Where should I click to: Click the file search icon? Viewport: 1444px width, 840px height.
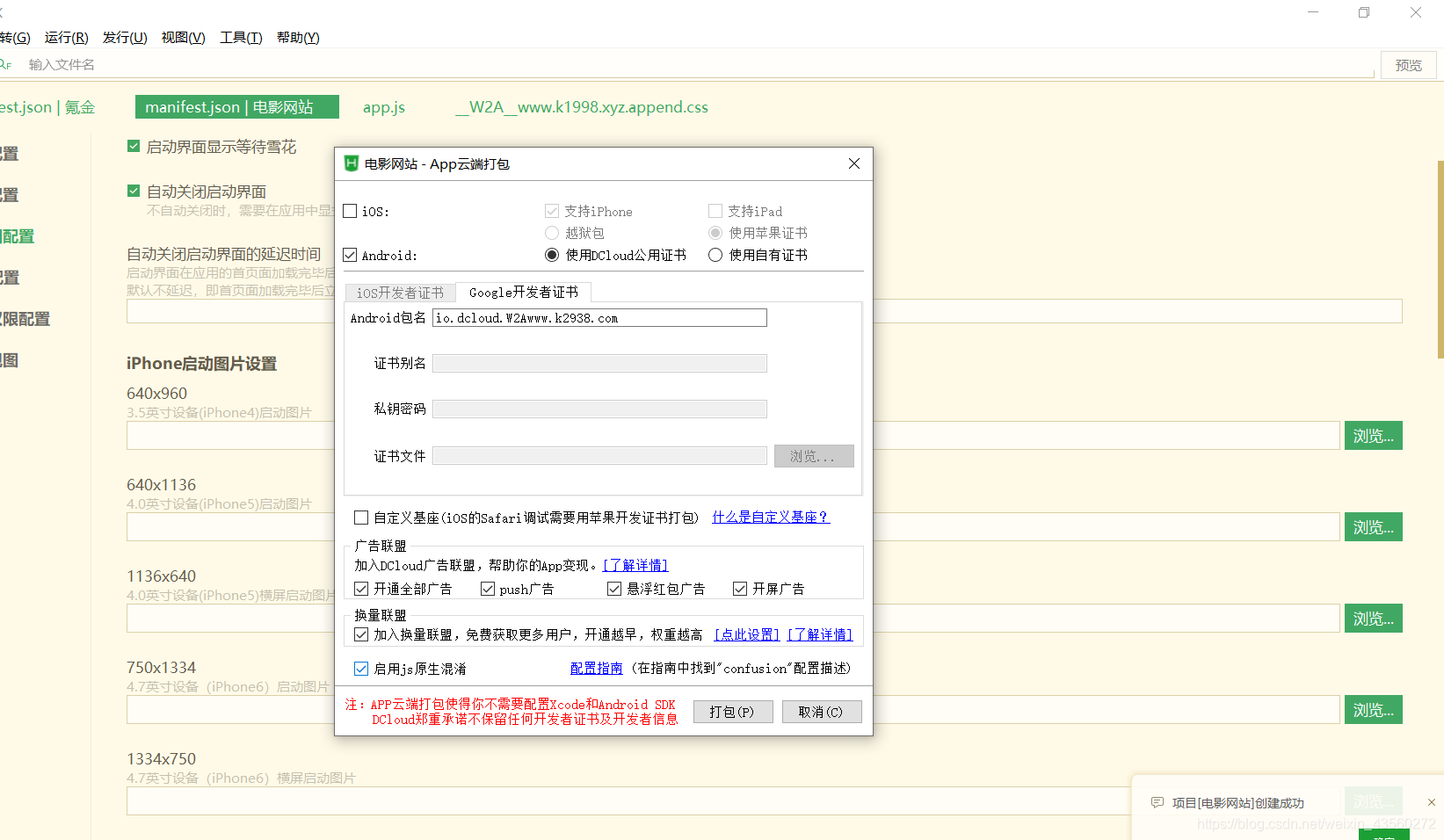[5, 64]
